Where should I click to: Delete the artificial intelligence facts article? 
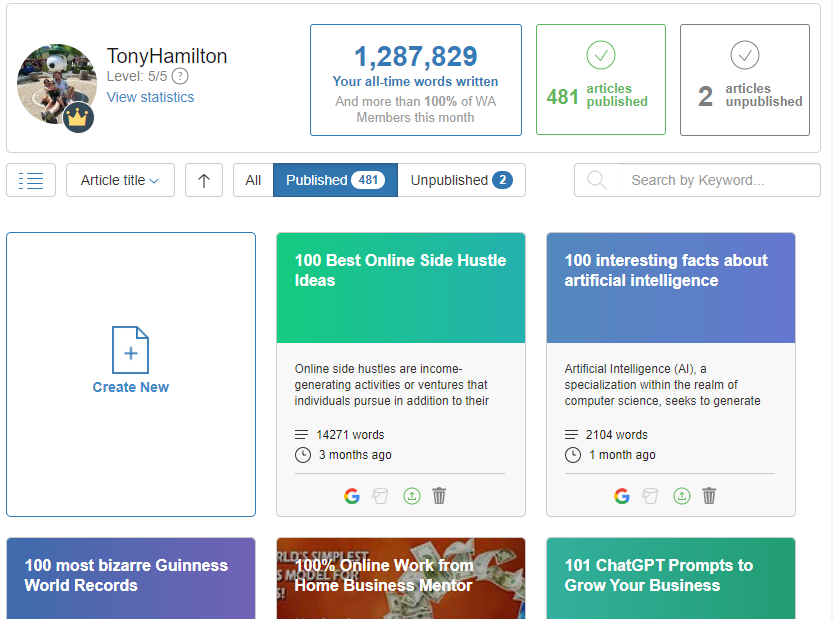709,496
